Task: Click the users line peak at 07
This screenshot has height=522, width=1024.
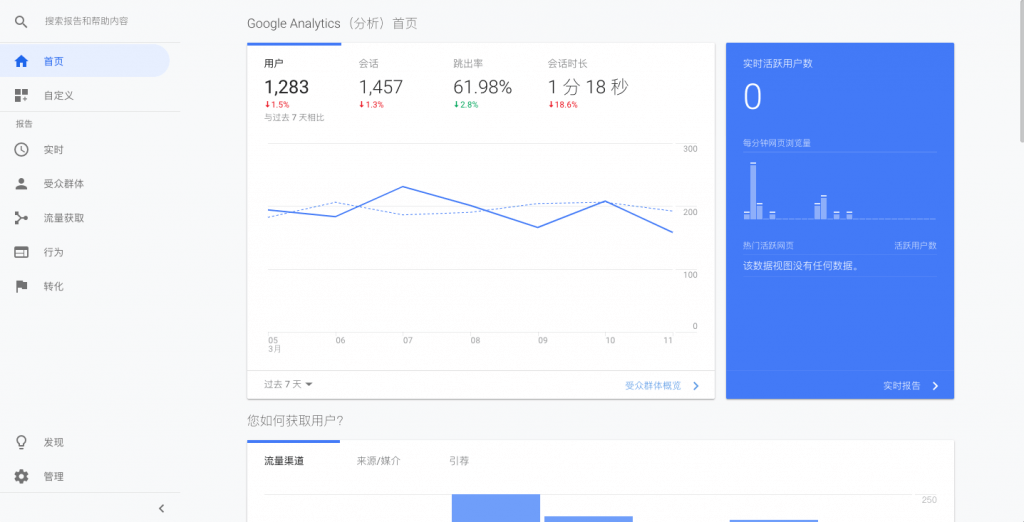Action: (x=403, y=187)
